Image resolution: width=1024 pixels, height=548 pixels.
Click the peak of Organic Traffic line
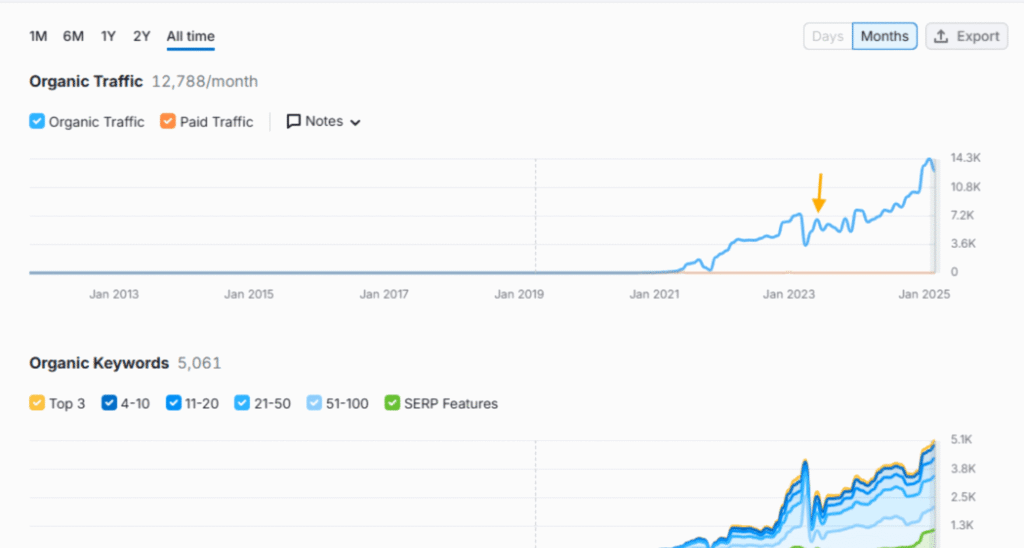pyautogui.click(x=929, y=160)
